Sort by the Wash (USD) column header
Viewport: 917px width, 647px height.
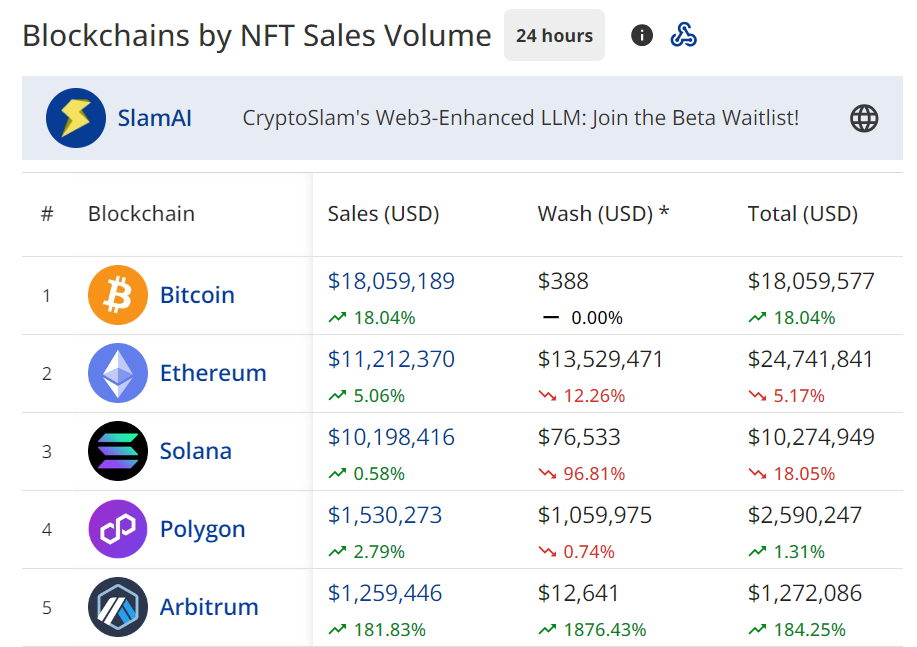[x=603, y=214]
